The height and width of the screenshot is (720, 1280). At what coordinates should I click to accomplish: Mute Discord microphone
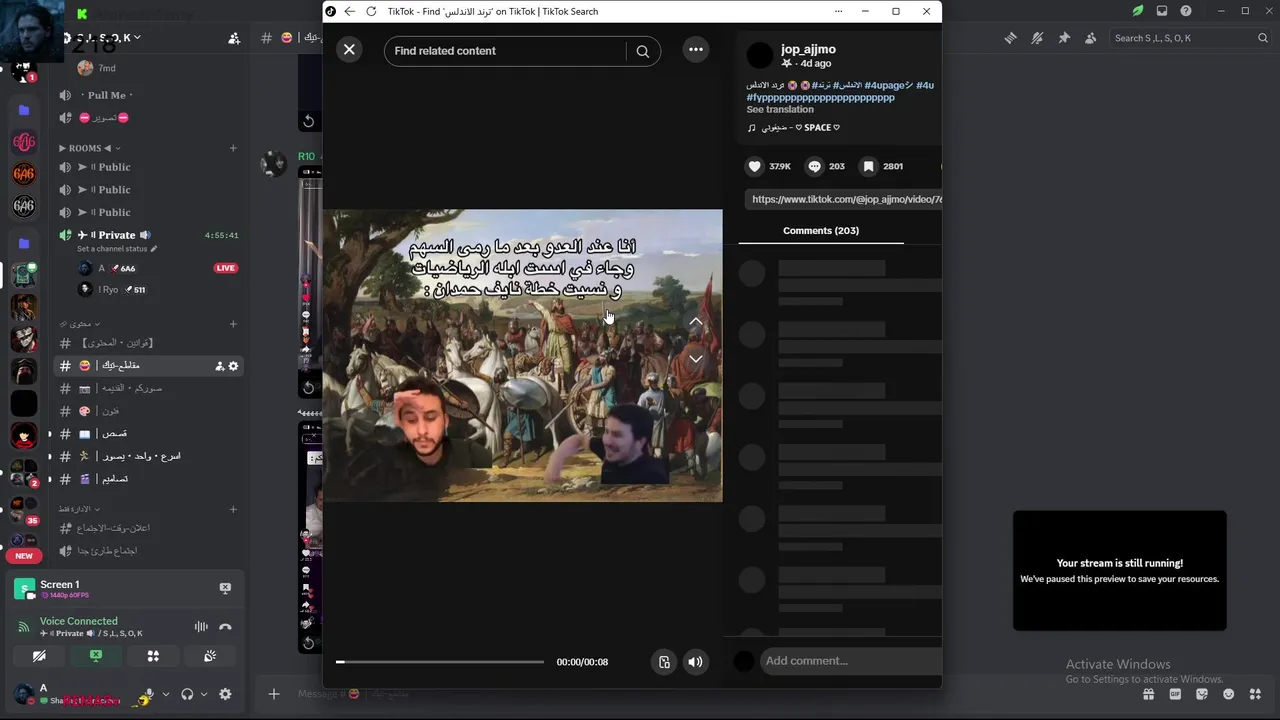[x=148, y=694]
